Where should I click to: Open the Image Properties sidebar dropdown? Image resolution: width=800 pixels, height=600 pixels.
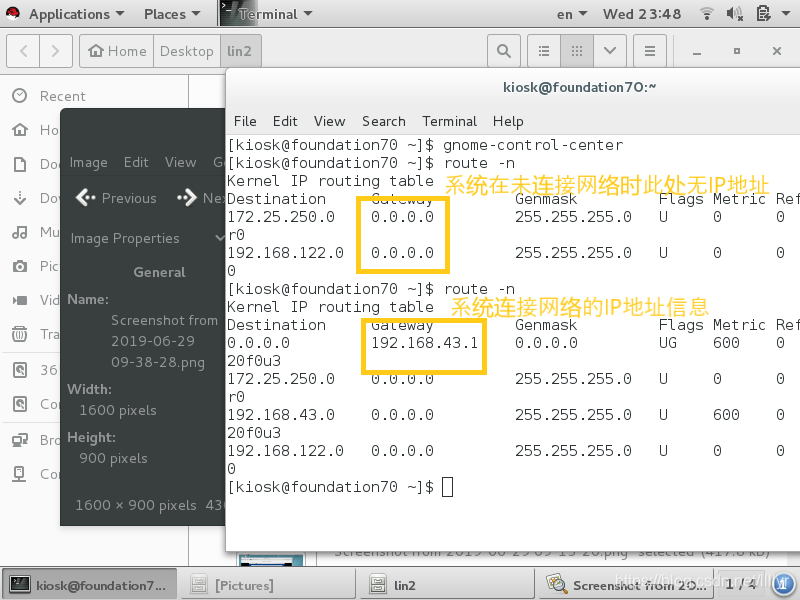[147, 238]
